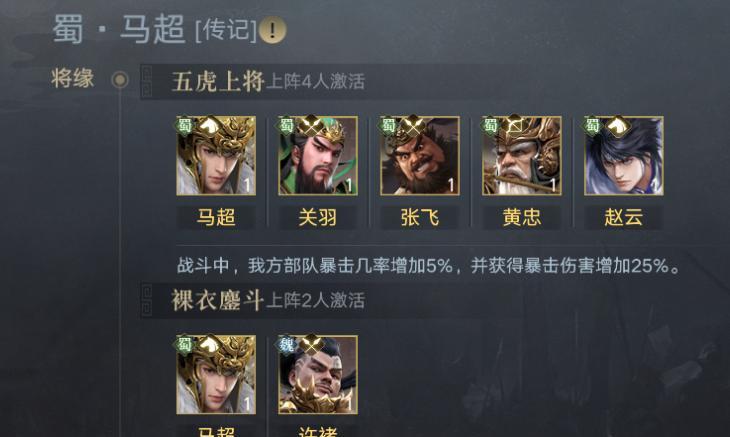The image size is (730, 437).
Task: Click crossed weapons icon on 张飞 portrait
Action: point(413,126)
